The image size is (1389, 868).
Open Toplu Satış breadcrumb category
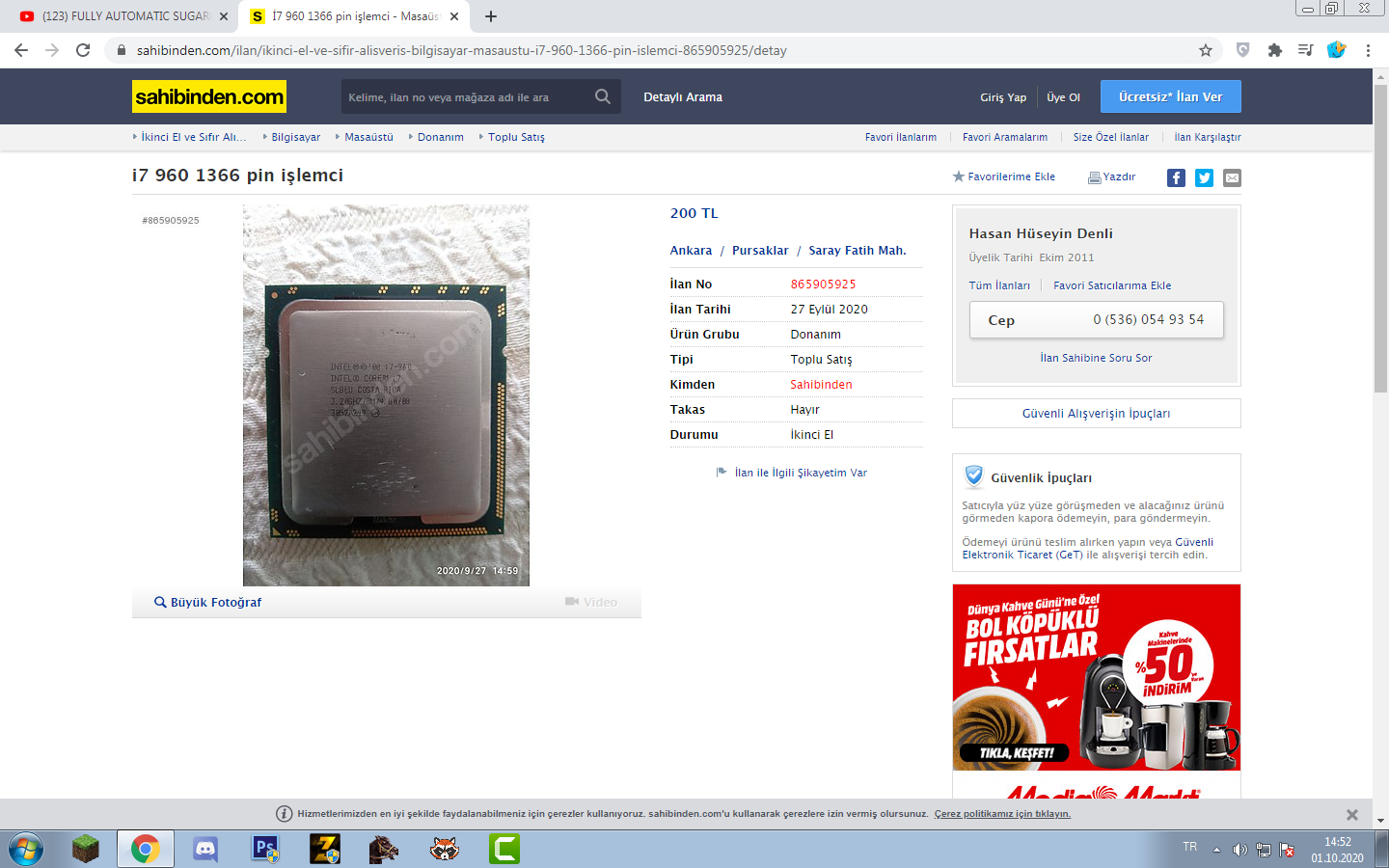[516, 137]
